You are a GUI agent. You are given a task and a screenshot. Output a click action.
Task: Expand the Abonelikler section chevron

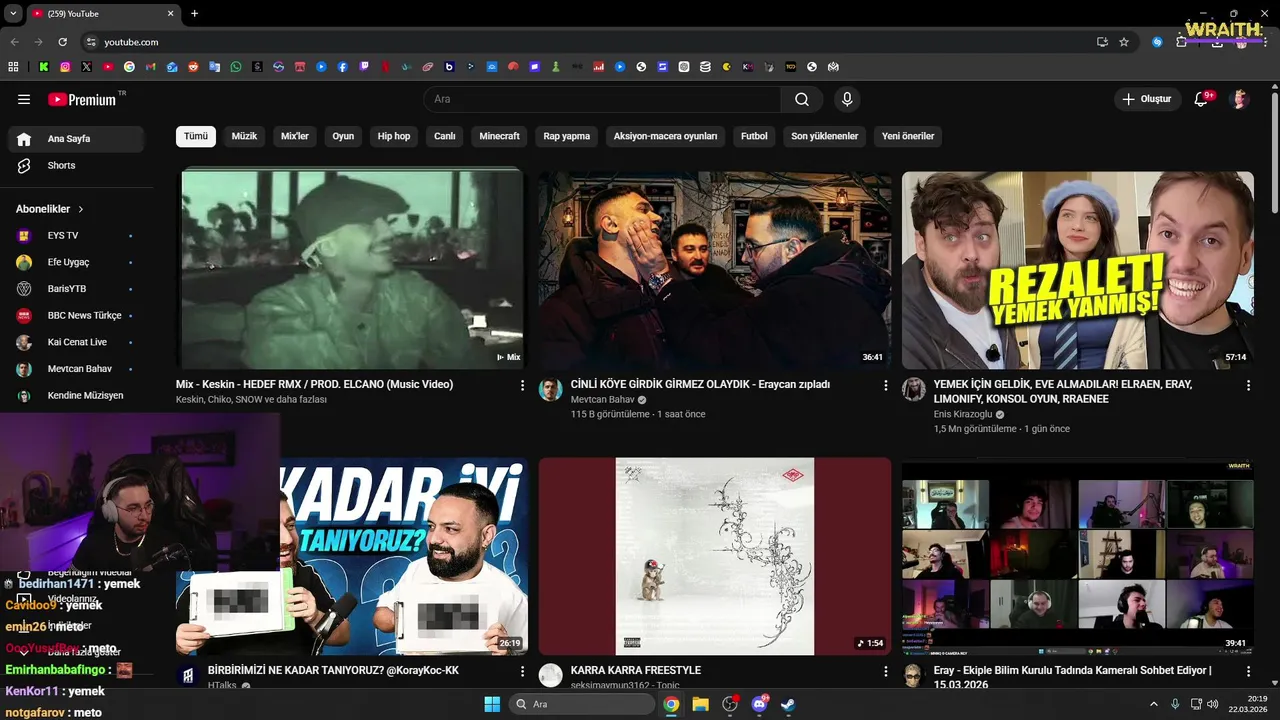[x=81, y=209]
